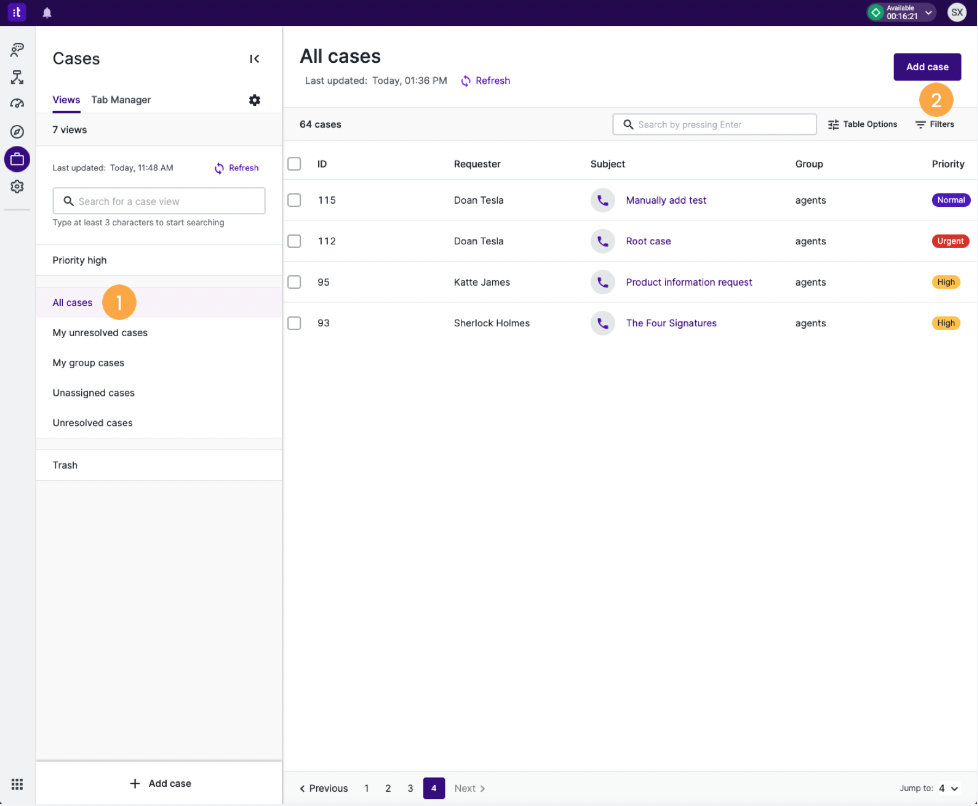
Task: Select the Views tab
Action: (66, 100)
